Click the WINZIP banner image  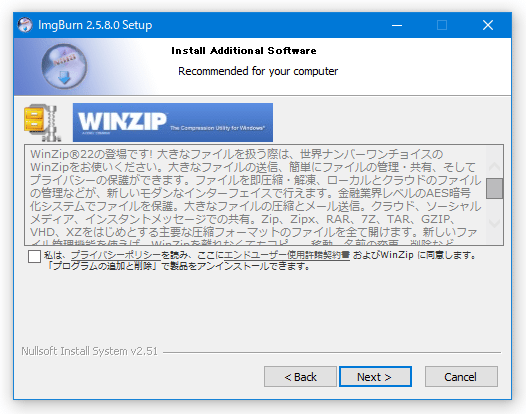click(x=173, y=122)
